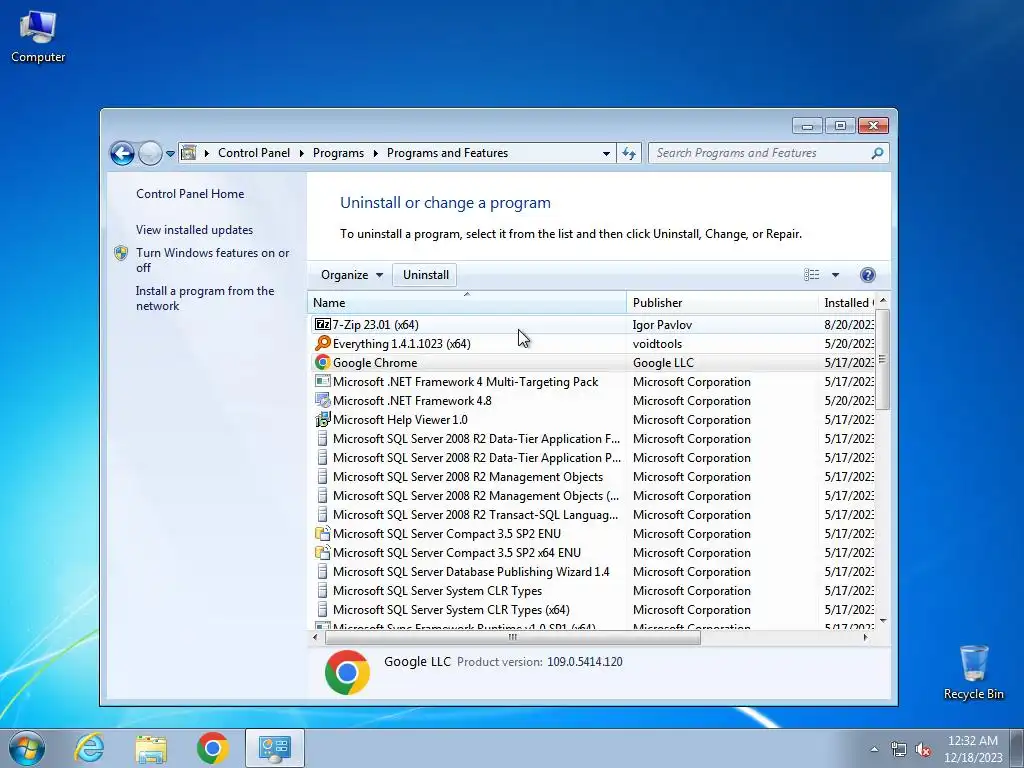Screen dimensions: 1024x768
Task: Open Control Panel Home link
Action: click(x=190, y=194)
